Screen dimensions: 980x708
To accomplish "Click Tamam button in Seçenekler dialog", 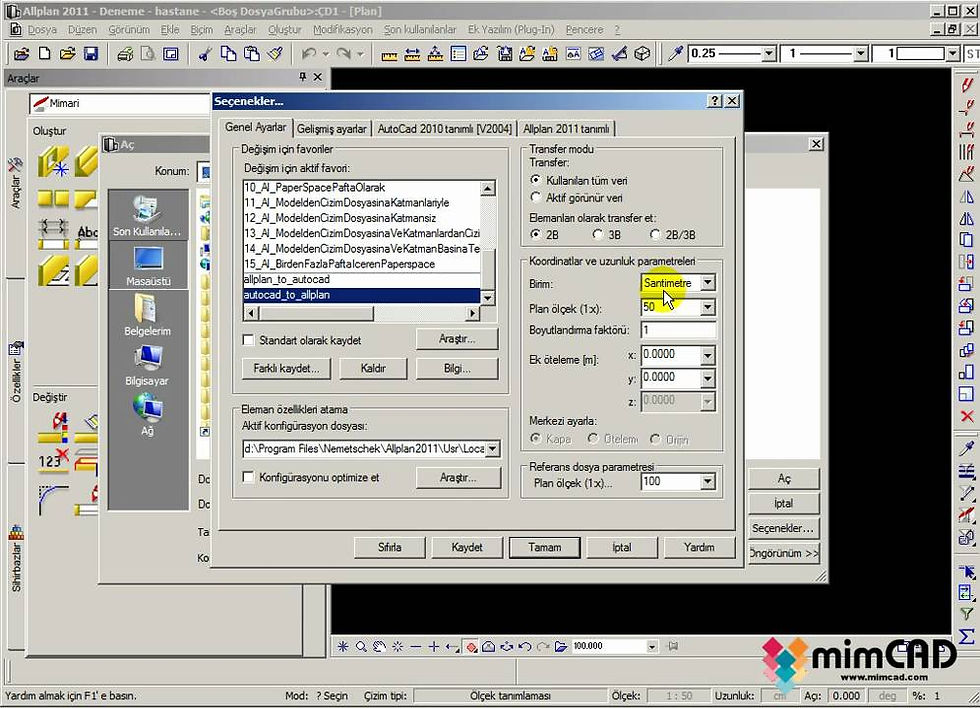I will (544, 547).
